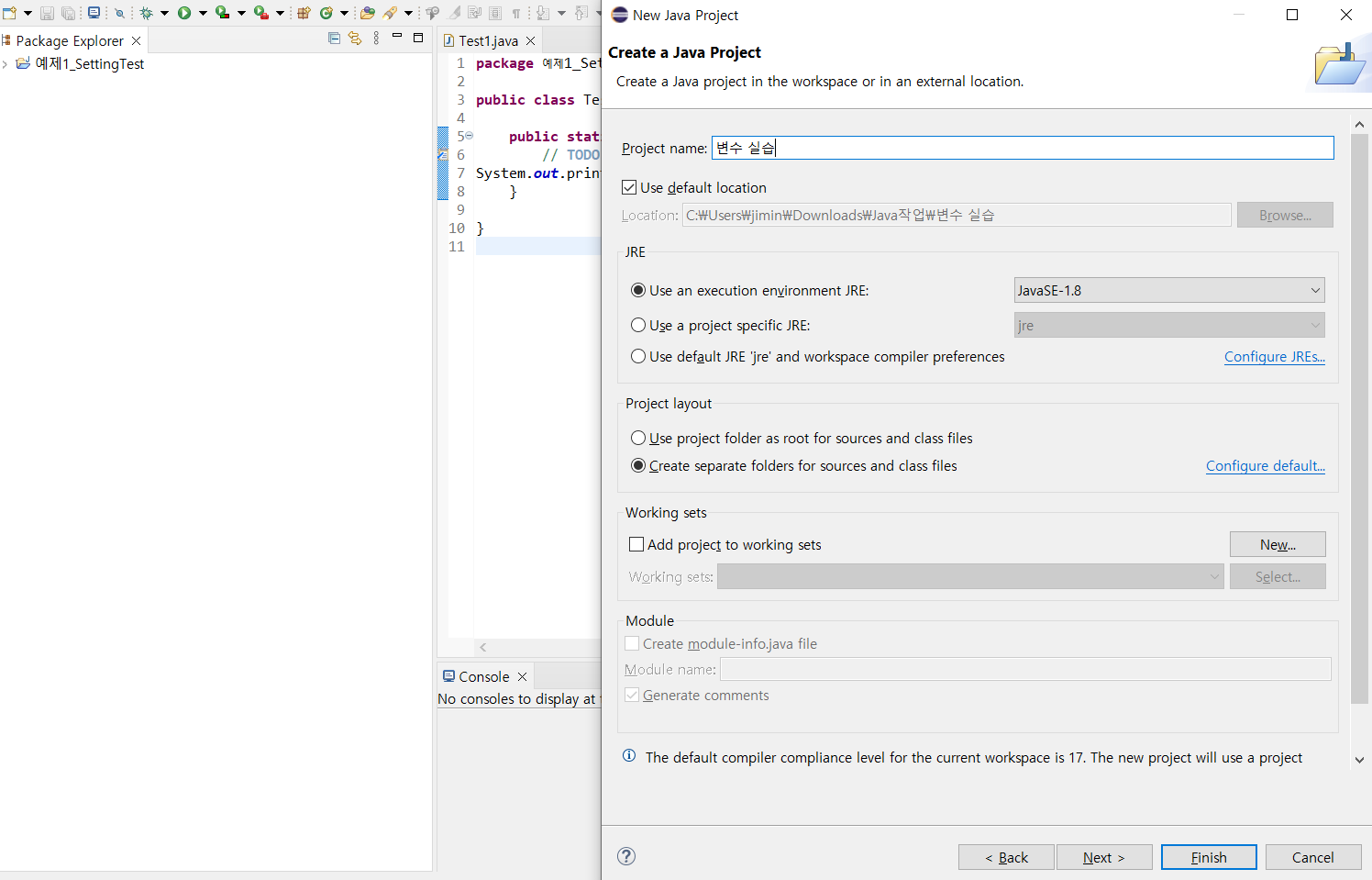Select Use an execution environment JRE radio

pos(638,290)
